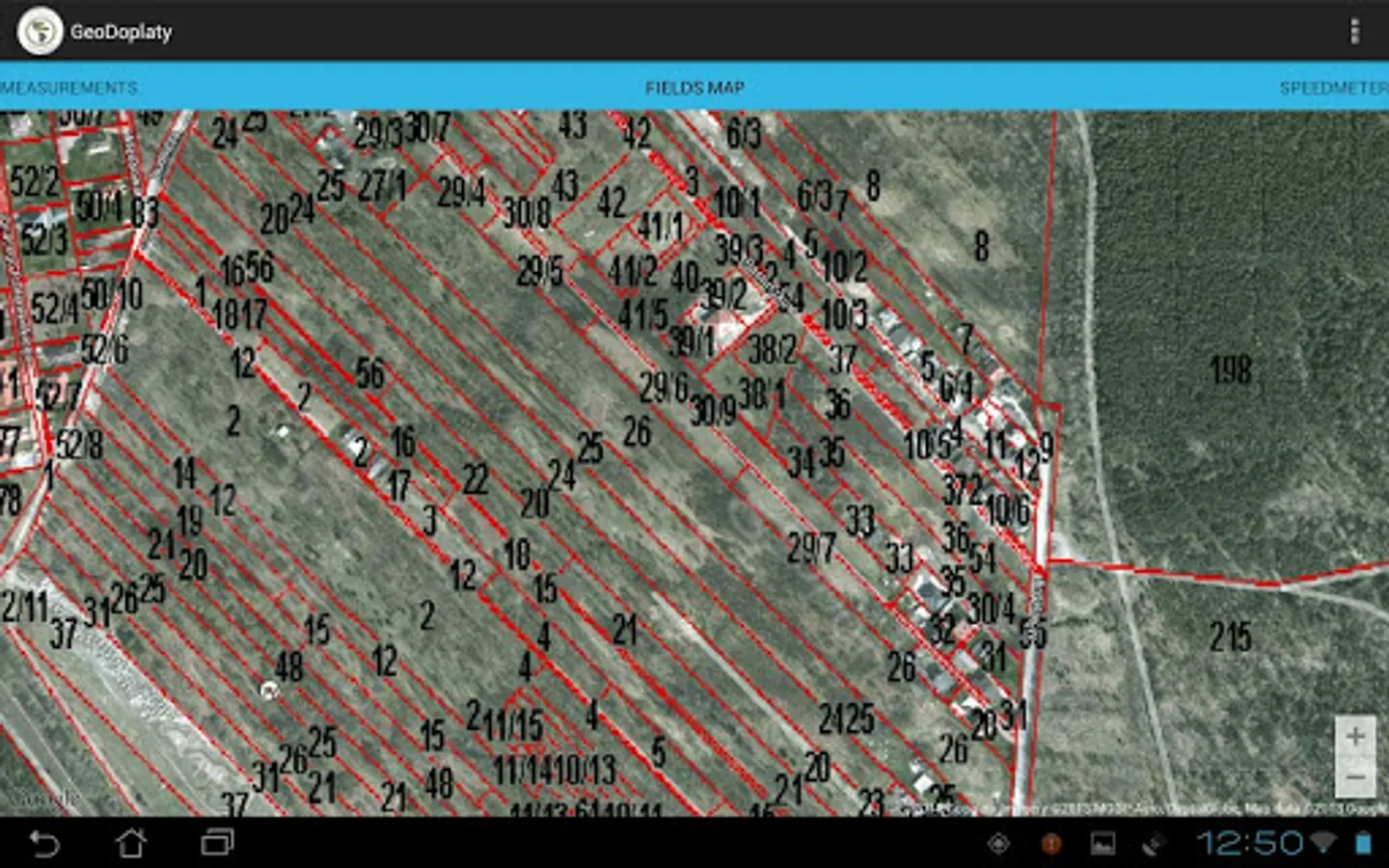This screenshot has width=1389, height=868.
Task: Tap the parcel label 39/1
Action: [693, 340]
